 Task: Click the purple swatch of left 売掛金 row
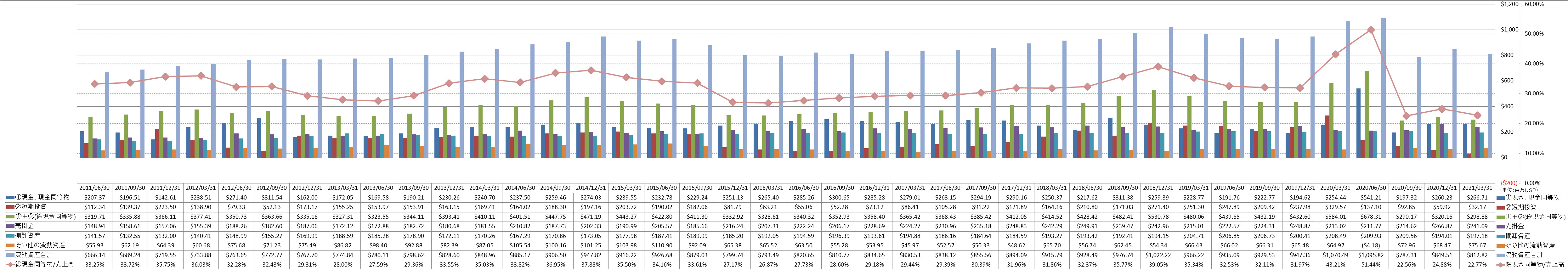tap(10, 226)
